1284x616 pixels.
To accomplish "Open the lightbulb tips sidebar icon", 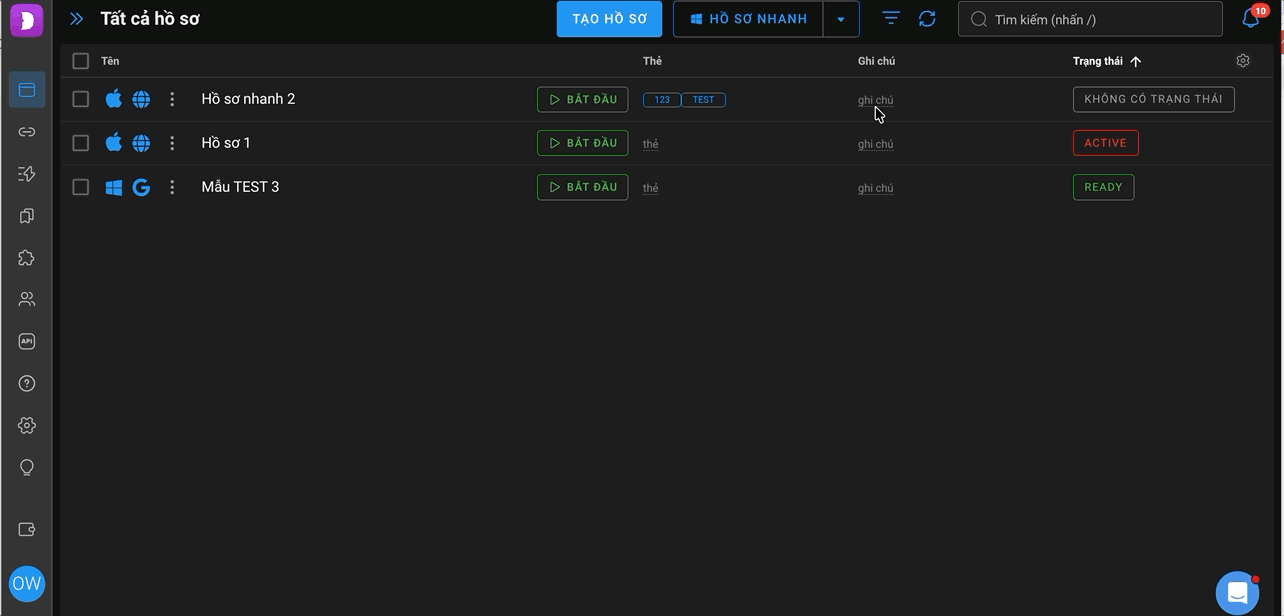I will 27,467.
